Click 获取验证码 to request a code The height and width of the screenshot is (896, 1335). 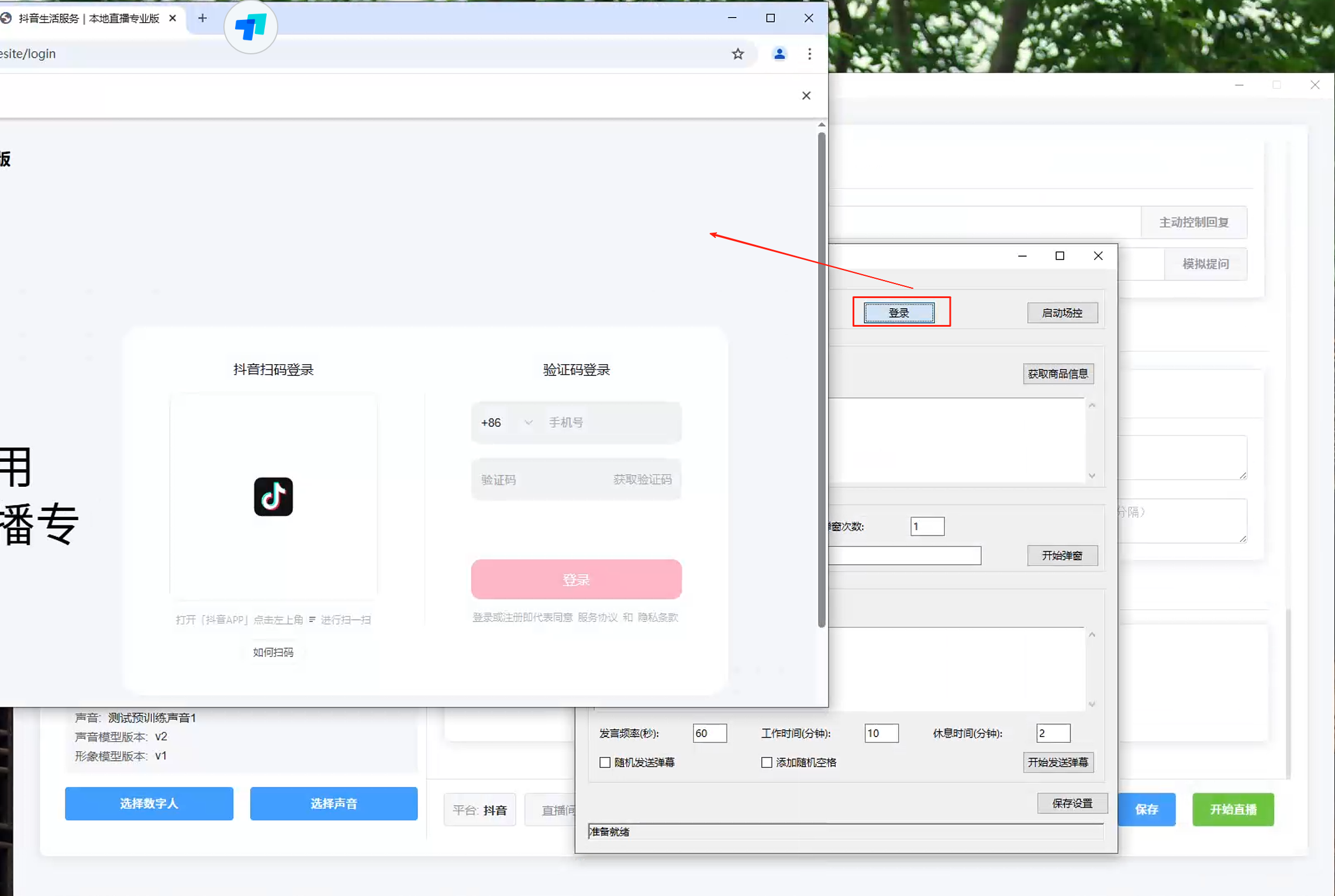(642, 480)
